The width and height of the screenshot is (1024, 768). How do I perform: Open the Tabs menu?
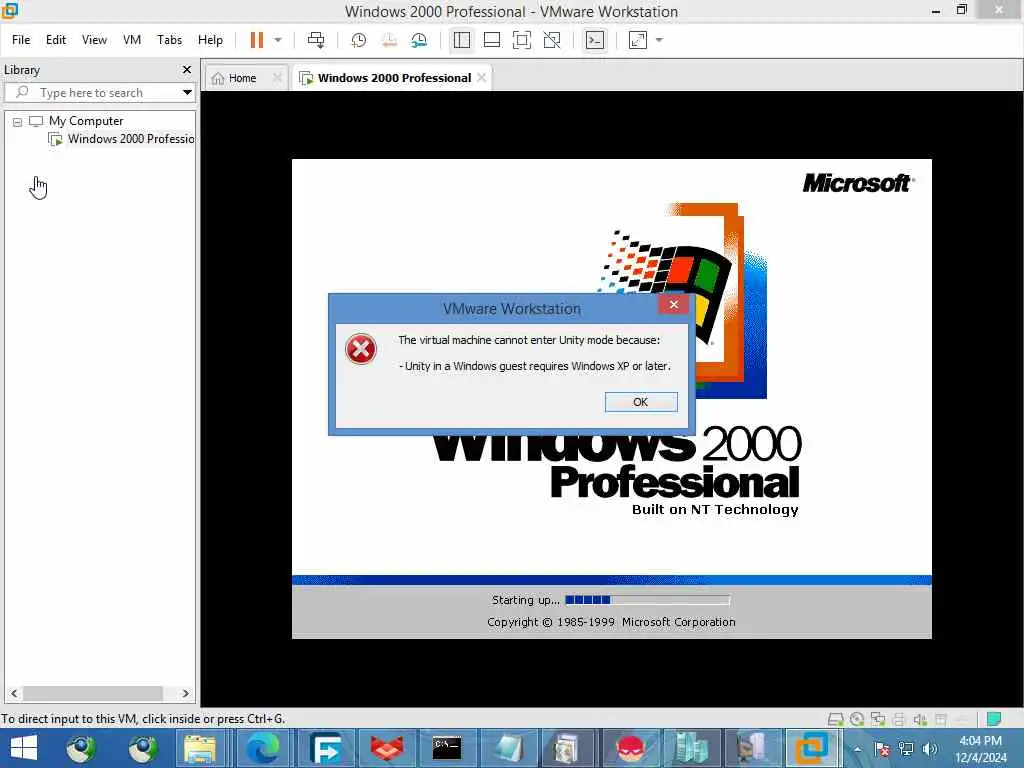point(169,40)
